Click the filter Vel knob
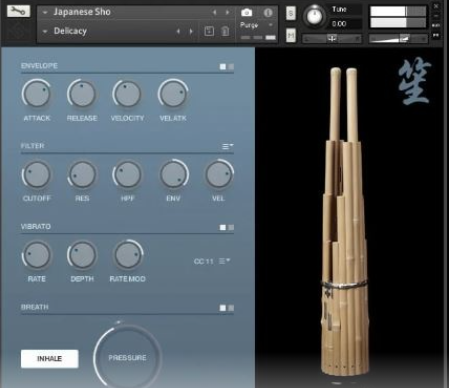This screenshot has width=449, height=388. click(219, 174)
